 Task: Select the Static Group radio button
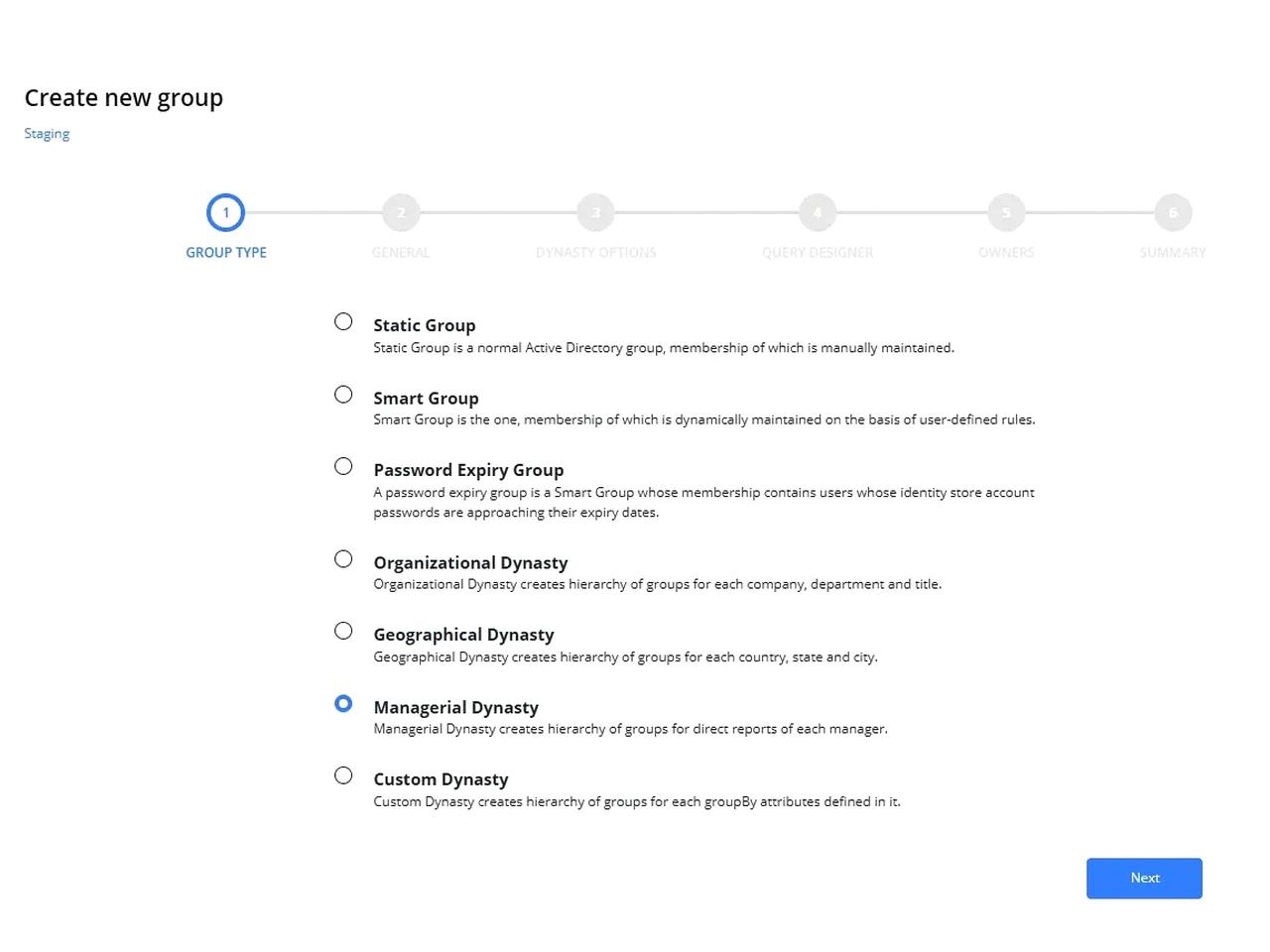pos(343,321)
